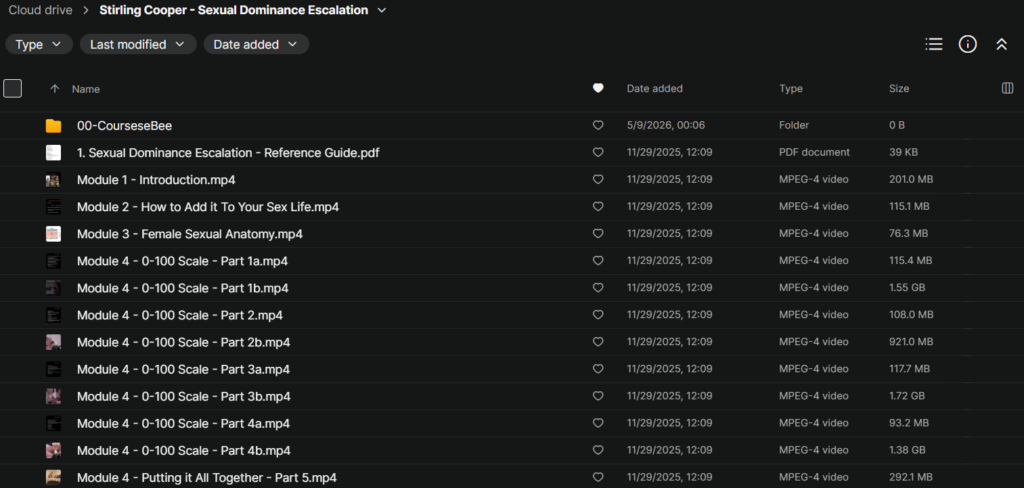The height and width of the screenshot is (488, 1024).
Task: Open column settings icon beside Size
Action: coord(1007,88)
